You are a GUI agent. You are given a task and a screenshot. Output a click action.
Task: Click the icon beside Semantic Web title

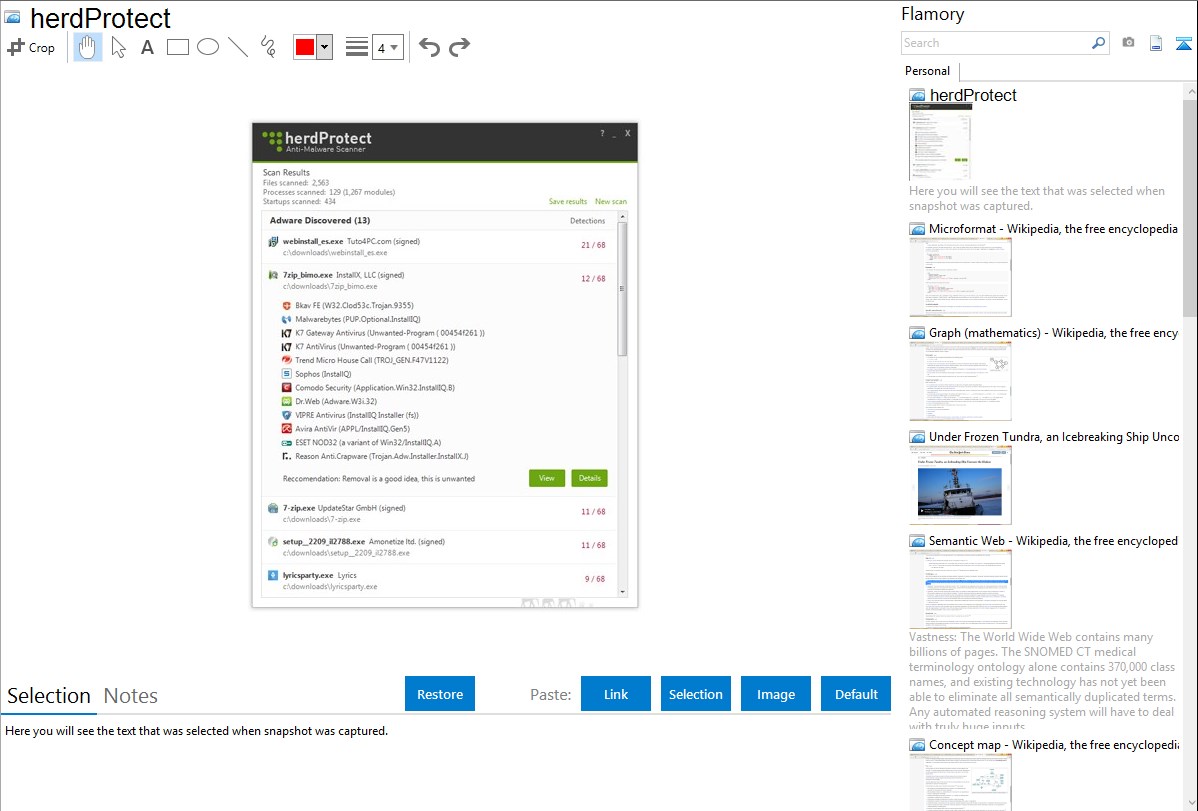tap(918, 541)
